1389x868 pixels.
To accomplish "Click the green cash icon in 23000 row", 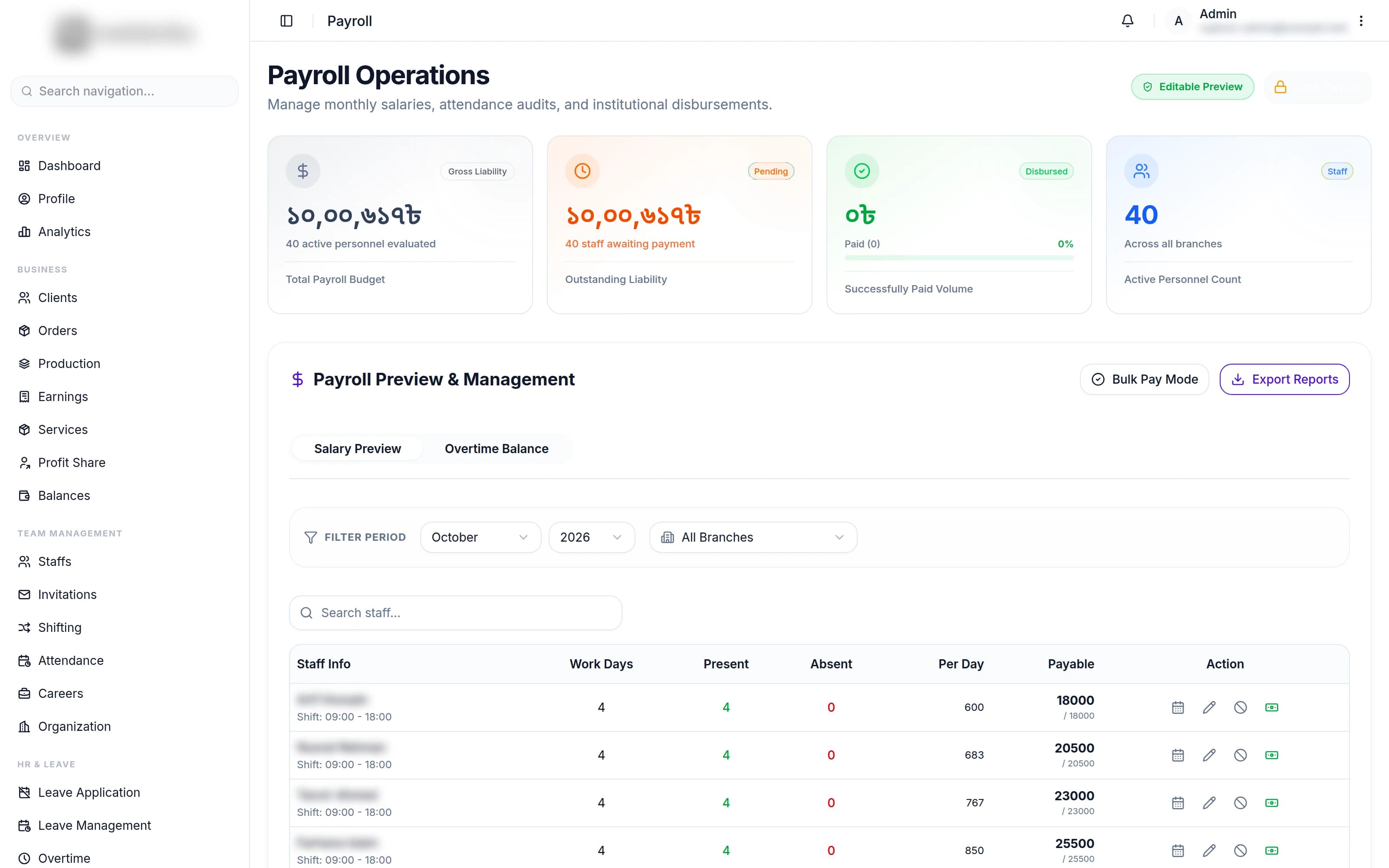I will click(x=1271, y=802).
